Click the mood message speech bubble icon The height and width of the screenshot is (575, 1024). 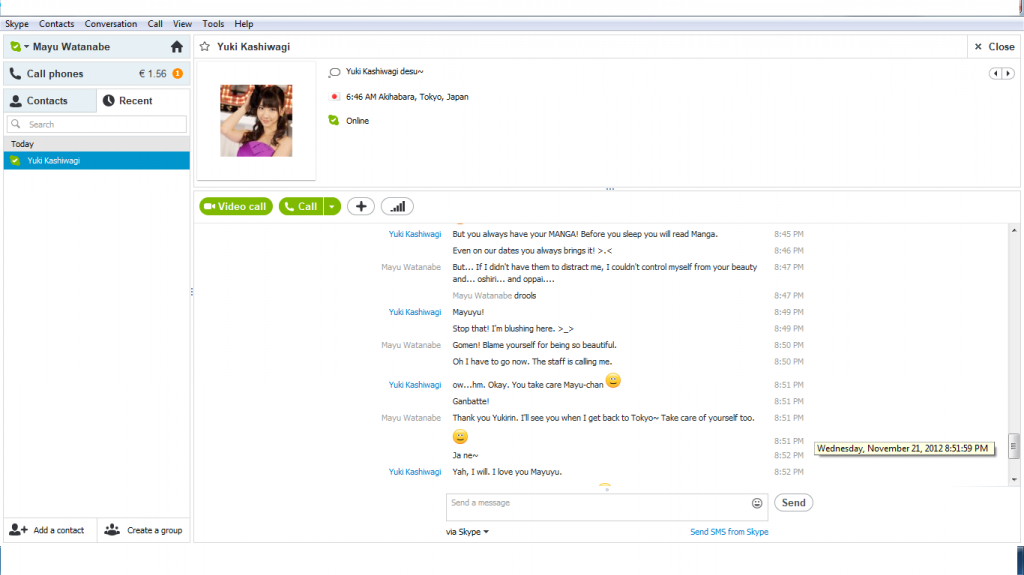[x=334, y=72]
